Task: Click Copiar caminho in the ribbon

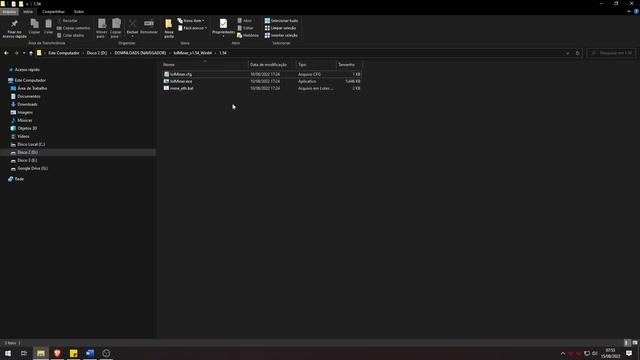Action: [73, 28]
